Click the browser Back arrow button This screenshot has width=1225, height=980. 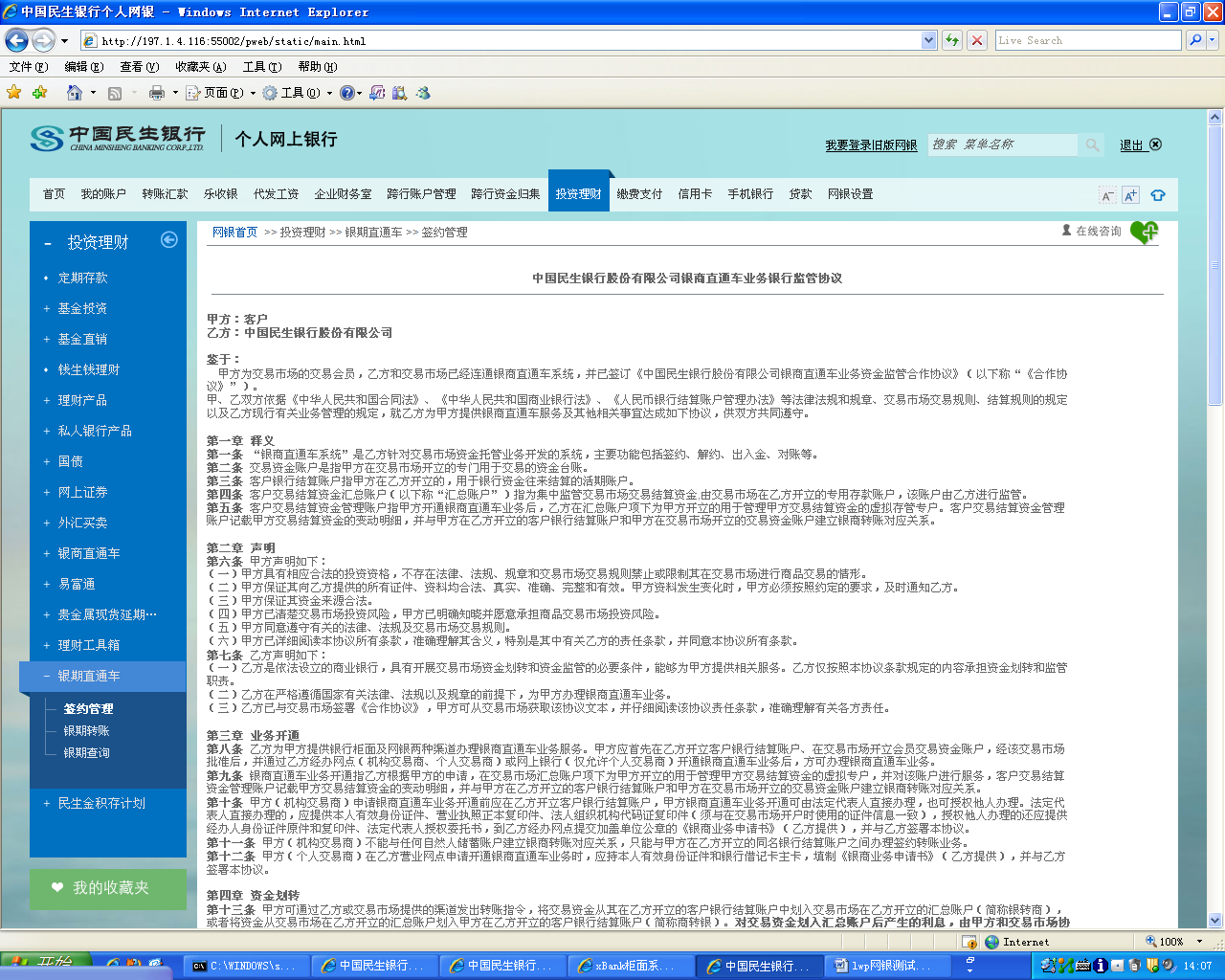point(16,40)
